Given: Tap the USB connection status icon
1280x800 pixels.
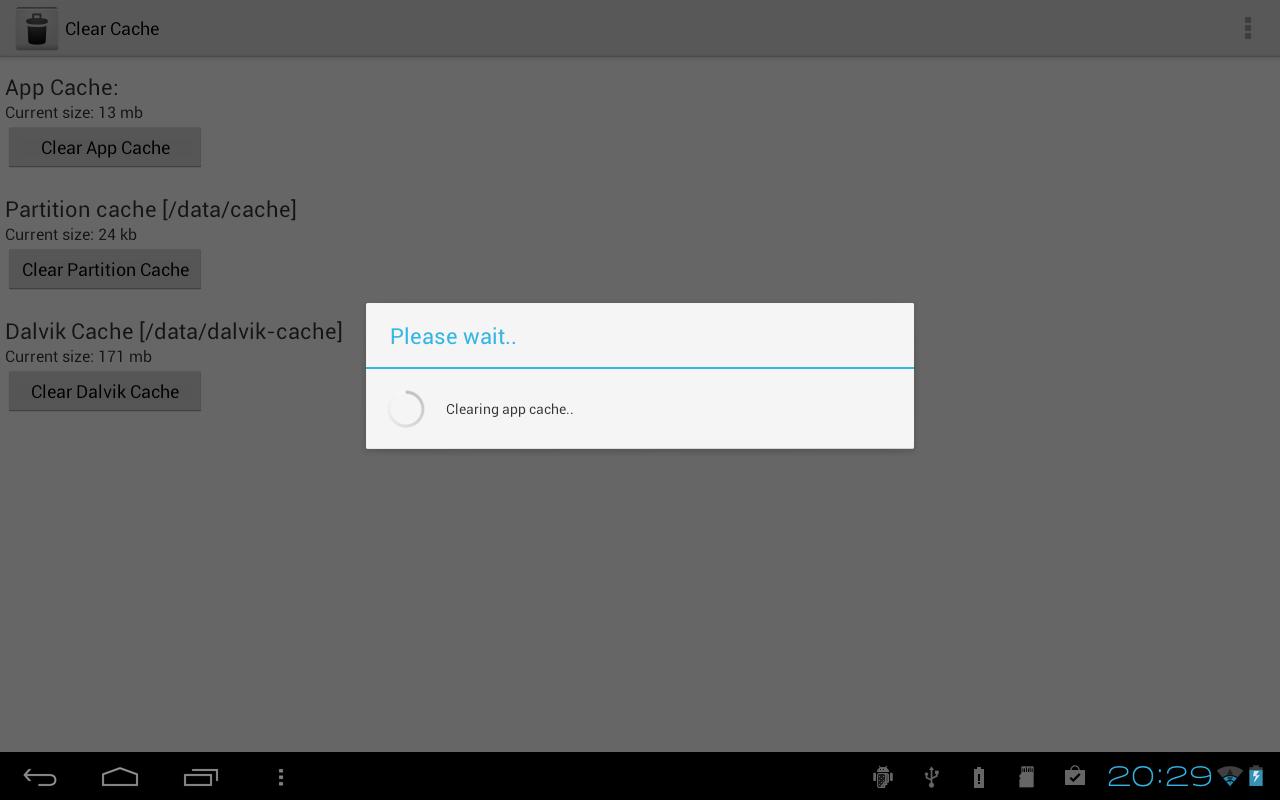Looking at the screenshot, I should [931, 777].
